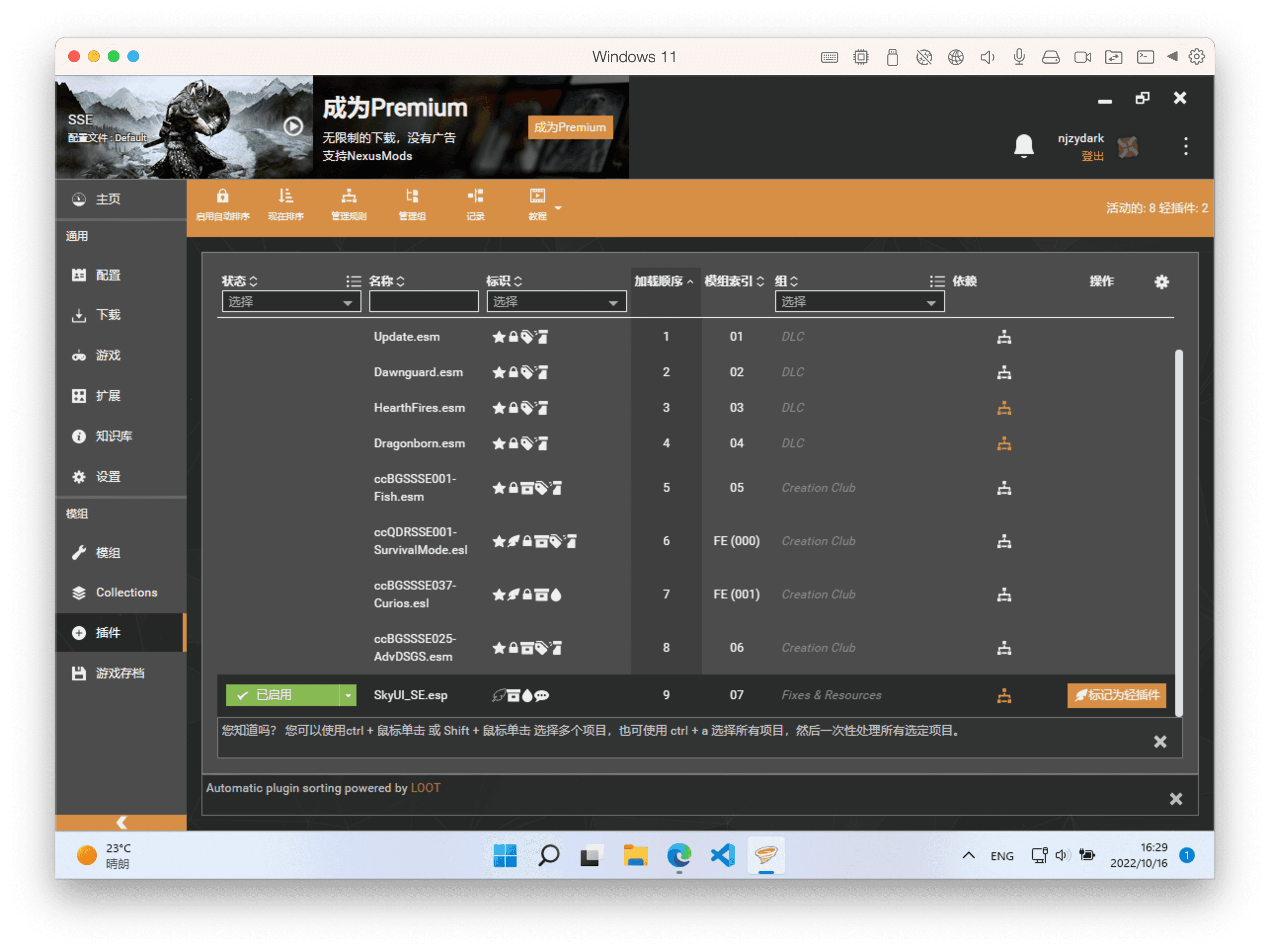Open the 组 group filter dropdown
Viewport: 1270px width, 952px height.
point(860,301)
